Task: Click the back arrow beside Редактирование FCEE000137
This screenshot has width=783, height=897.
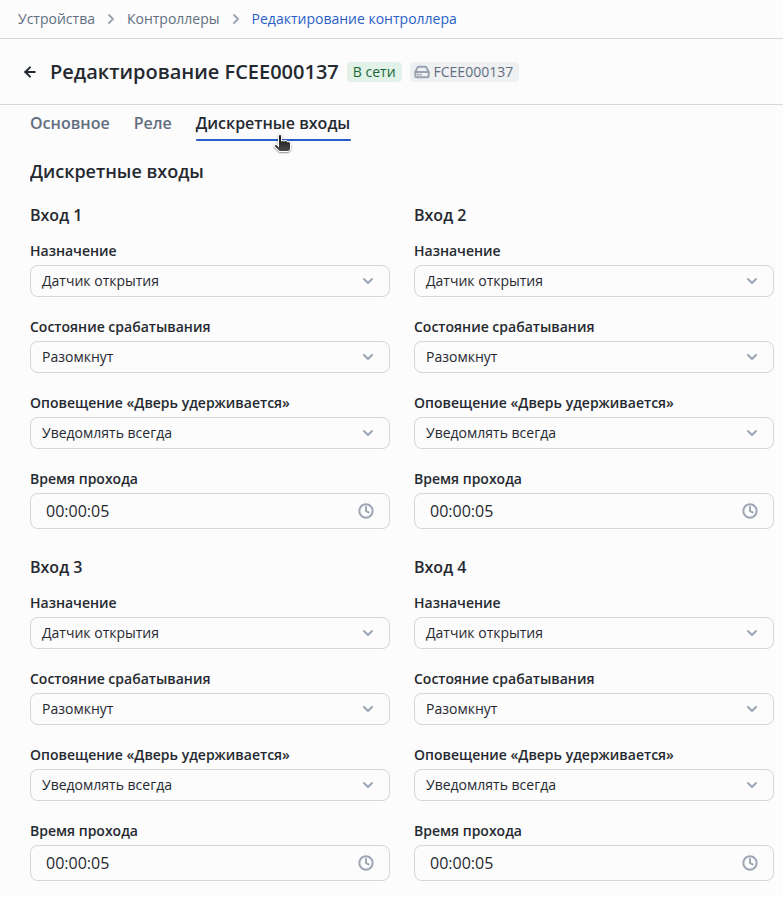Action: (30, 72)
